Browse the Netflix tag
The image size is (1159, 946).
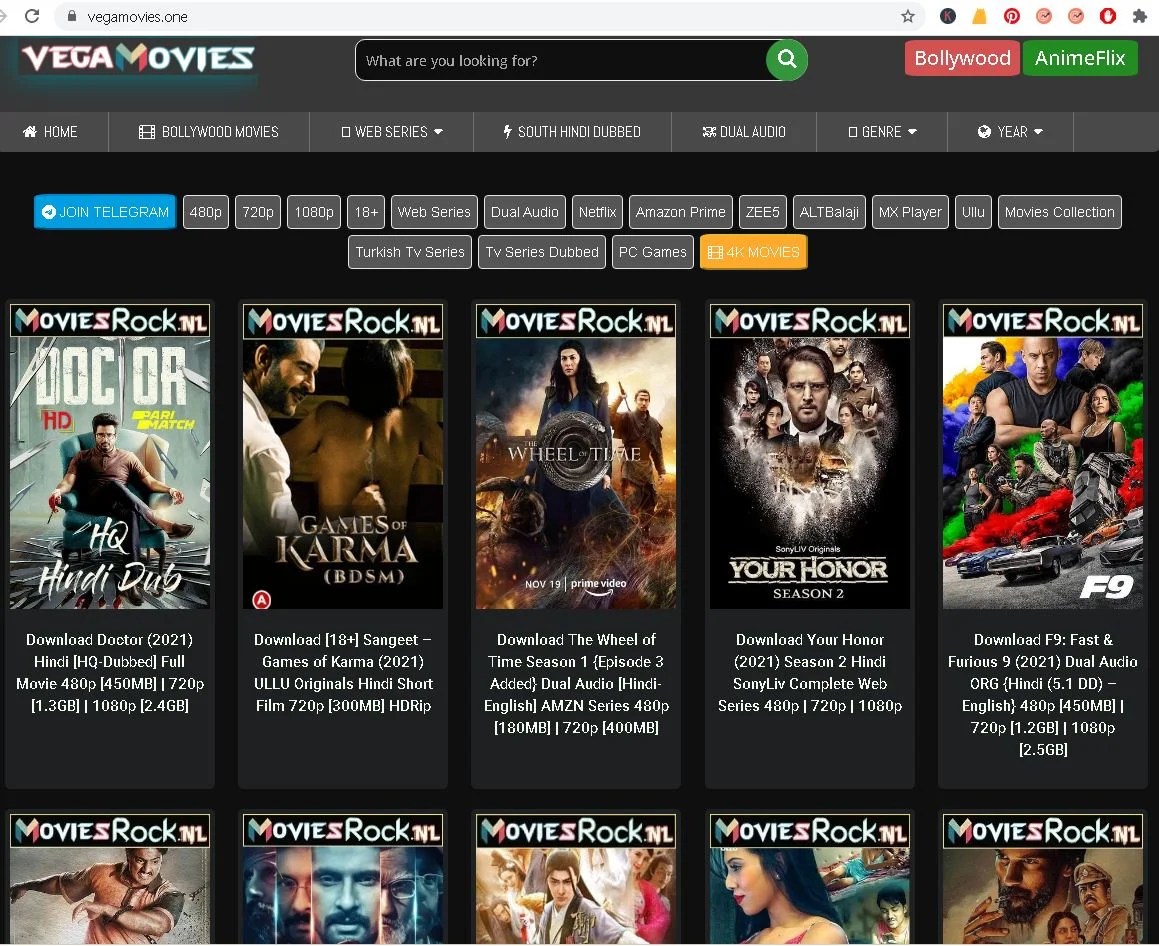(x=597, y=212)
